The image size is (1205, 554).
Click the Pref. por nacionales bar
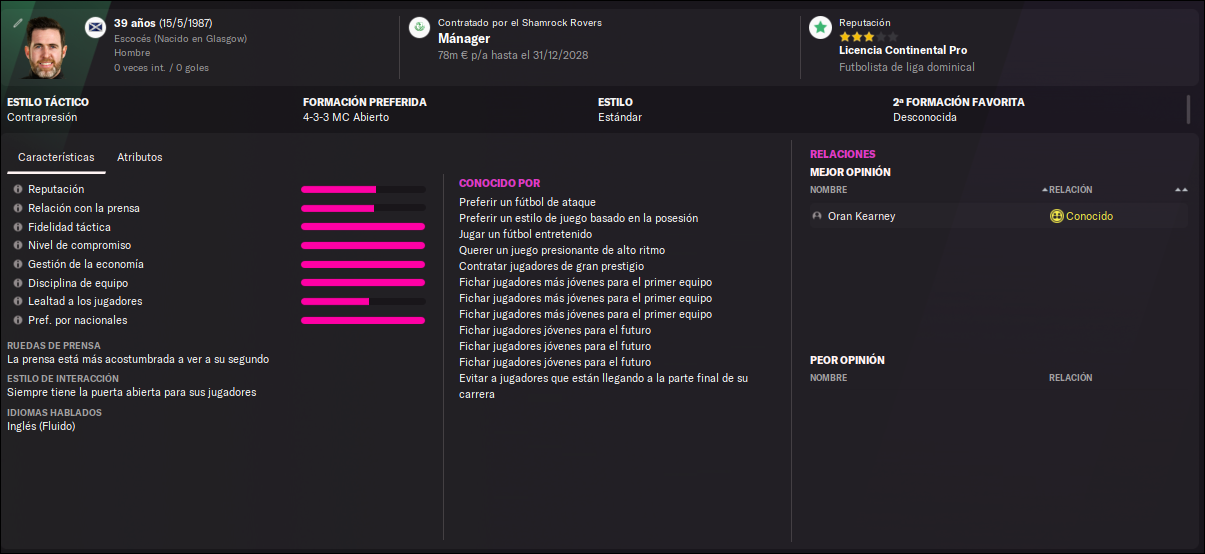tap(363, 320)
